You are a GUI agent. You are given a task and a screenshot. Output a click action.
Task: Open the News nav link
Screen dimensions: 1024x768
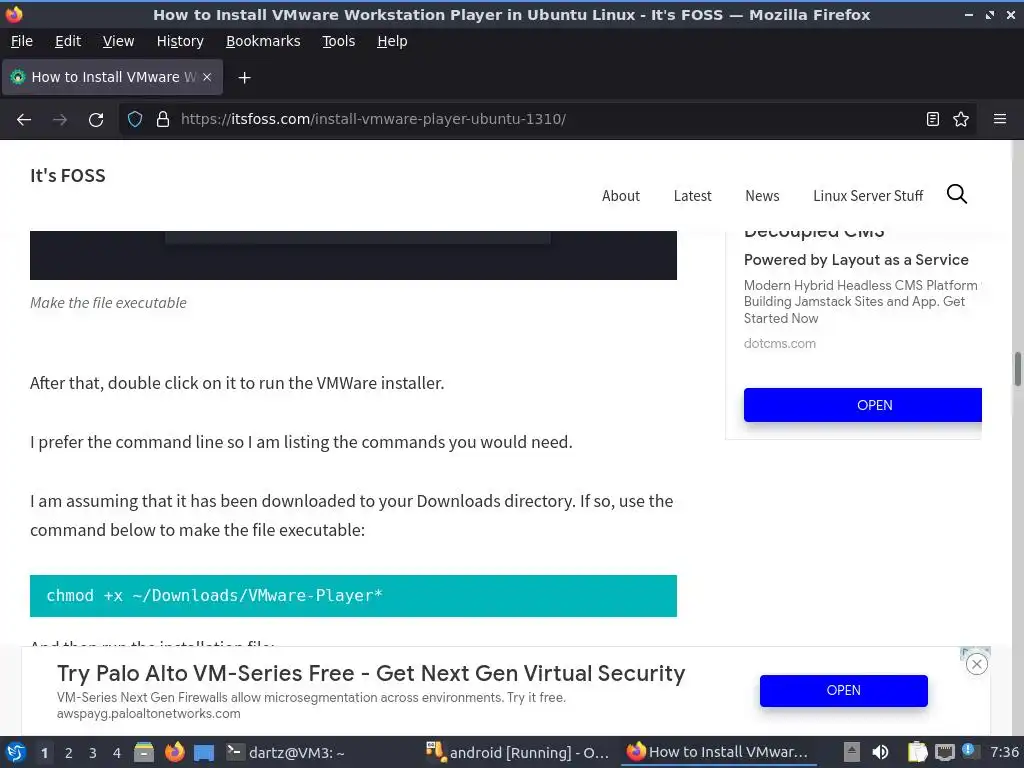[762, 196]
